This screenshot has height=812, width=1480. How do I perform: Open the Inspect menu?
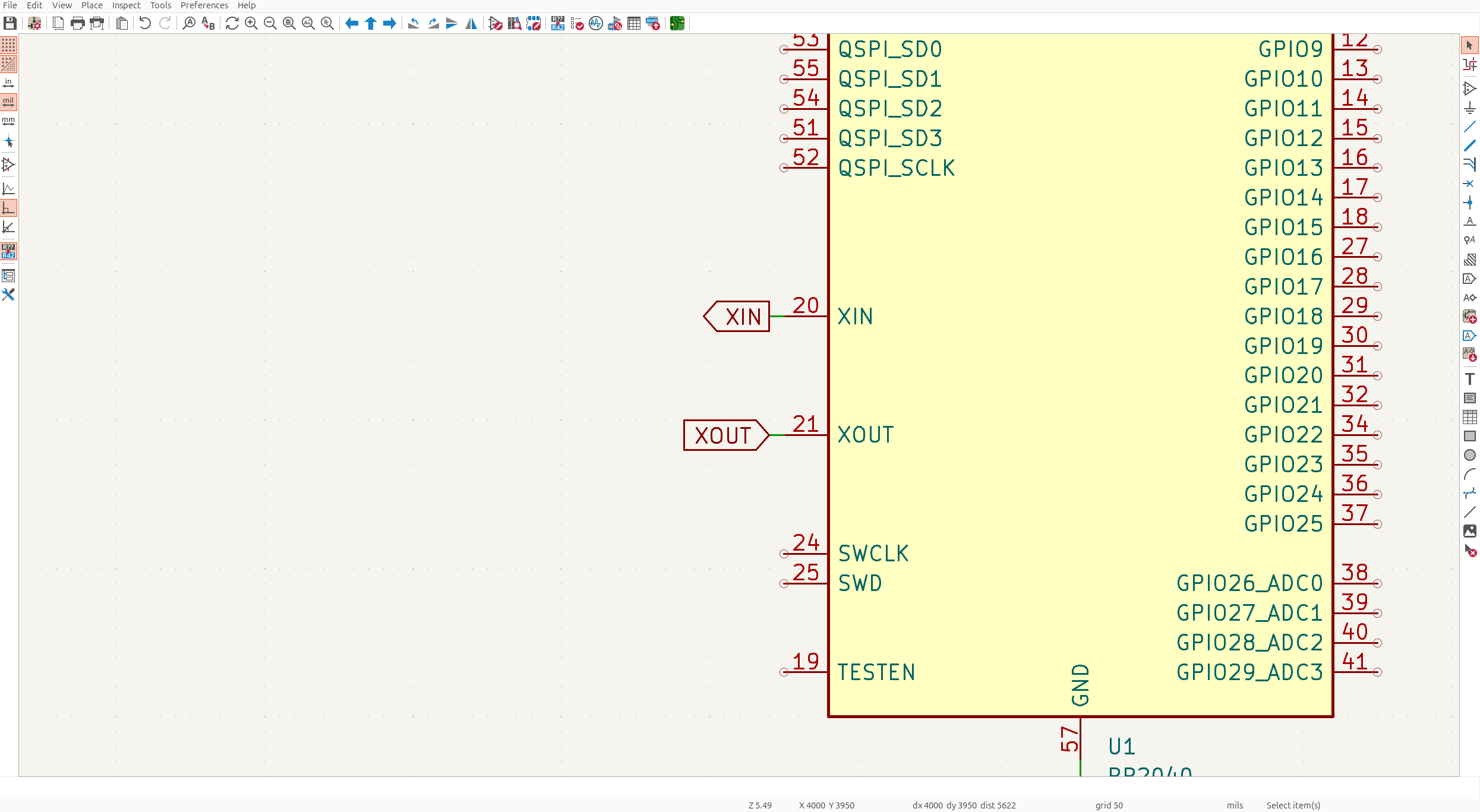coord(126,5)
